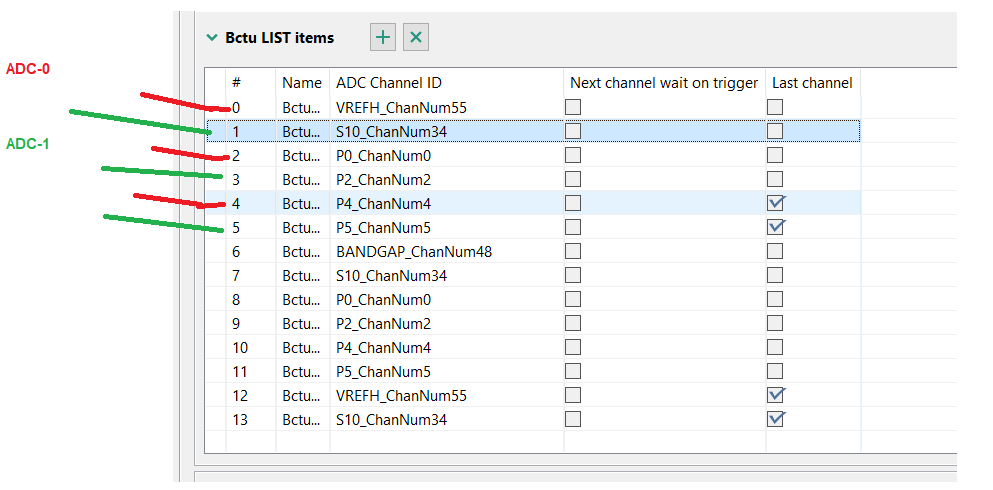Uncheck Last channel for row 4

pos(775,203)
